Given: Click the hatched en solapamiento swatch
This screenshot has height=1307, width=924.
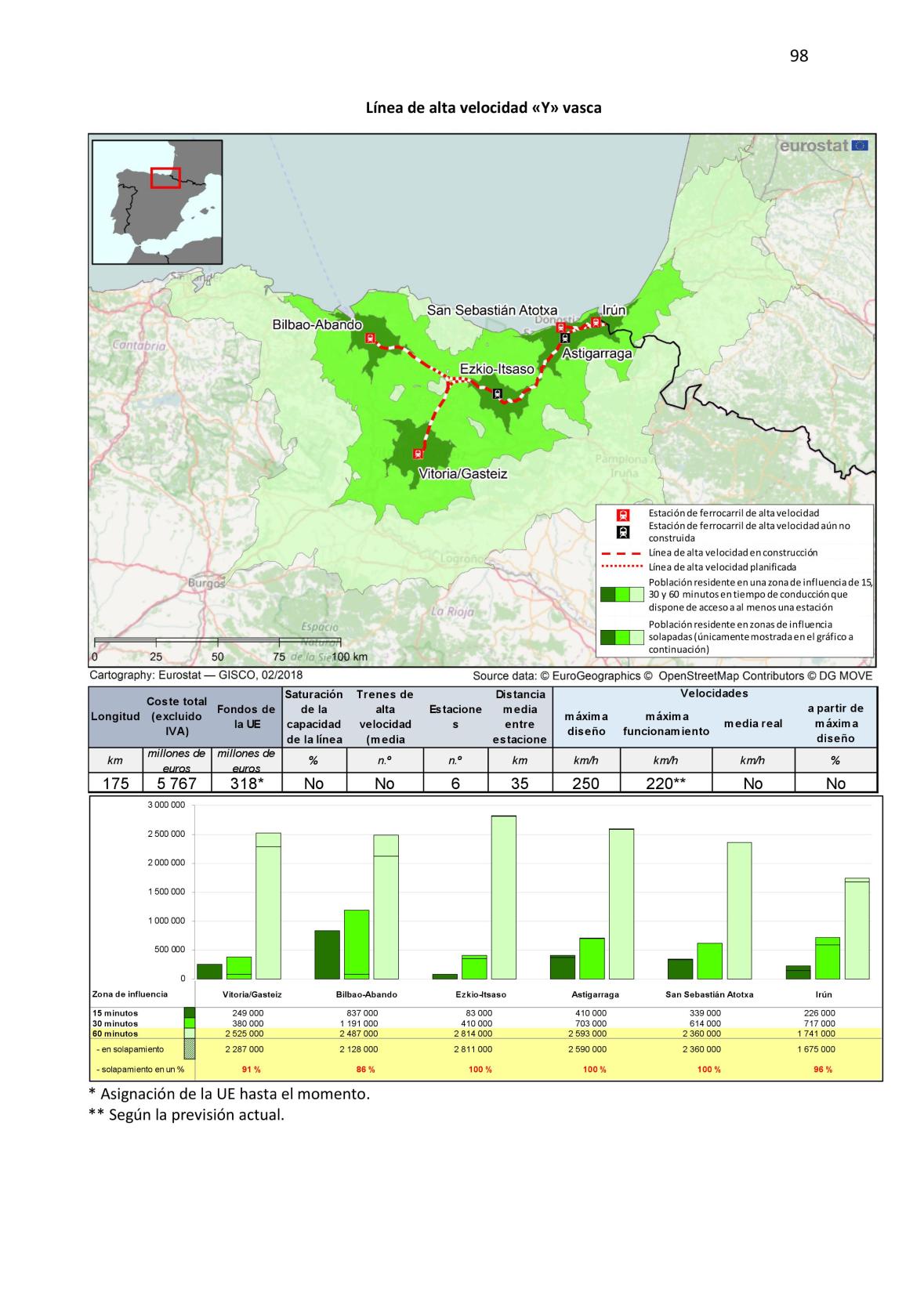Looking at the screenshot, I should [189, 1048].
